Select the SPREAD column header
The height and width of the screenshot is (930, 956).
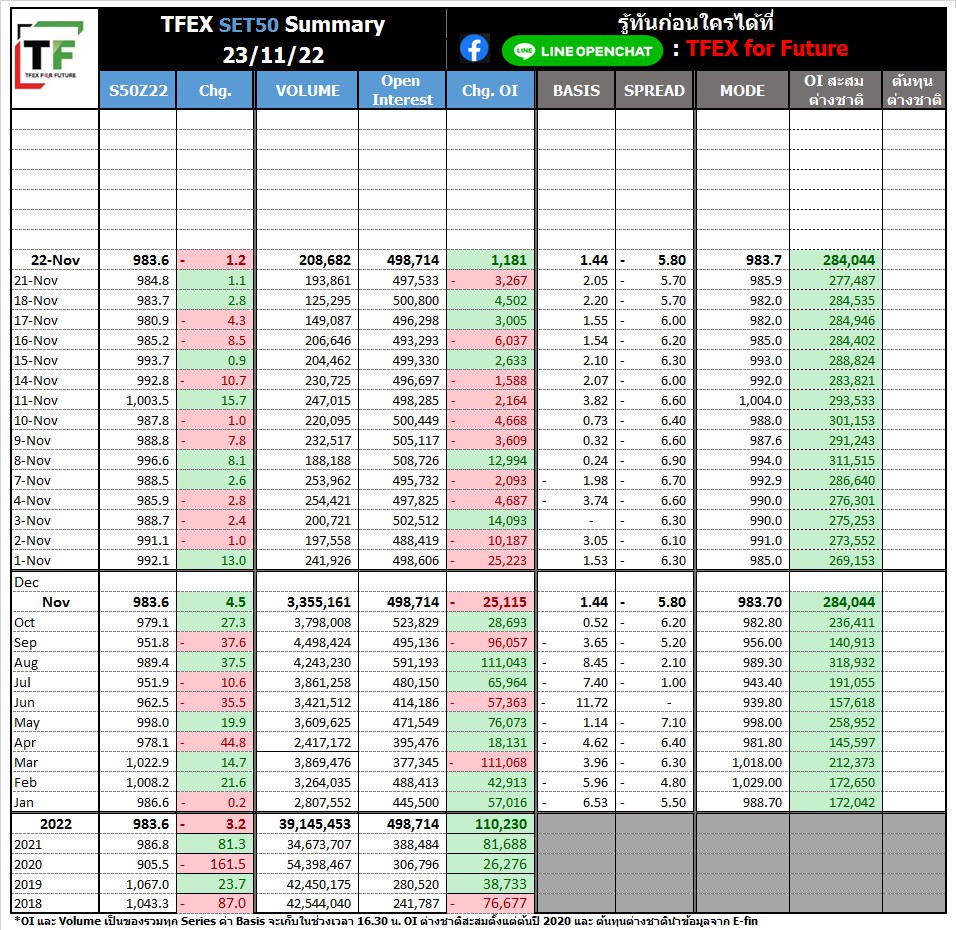654,90
